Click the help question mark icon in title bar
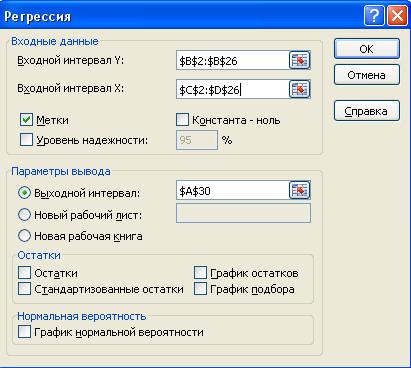The width and height of the screenshot is (411, 368). click(x=374, y=15)
